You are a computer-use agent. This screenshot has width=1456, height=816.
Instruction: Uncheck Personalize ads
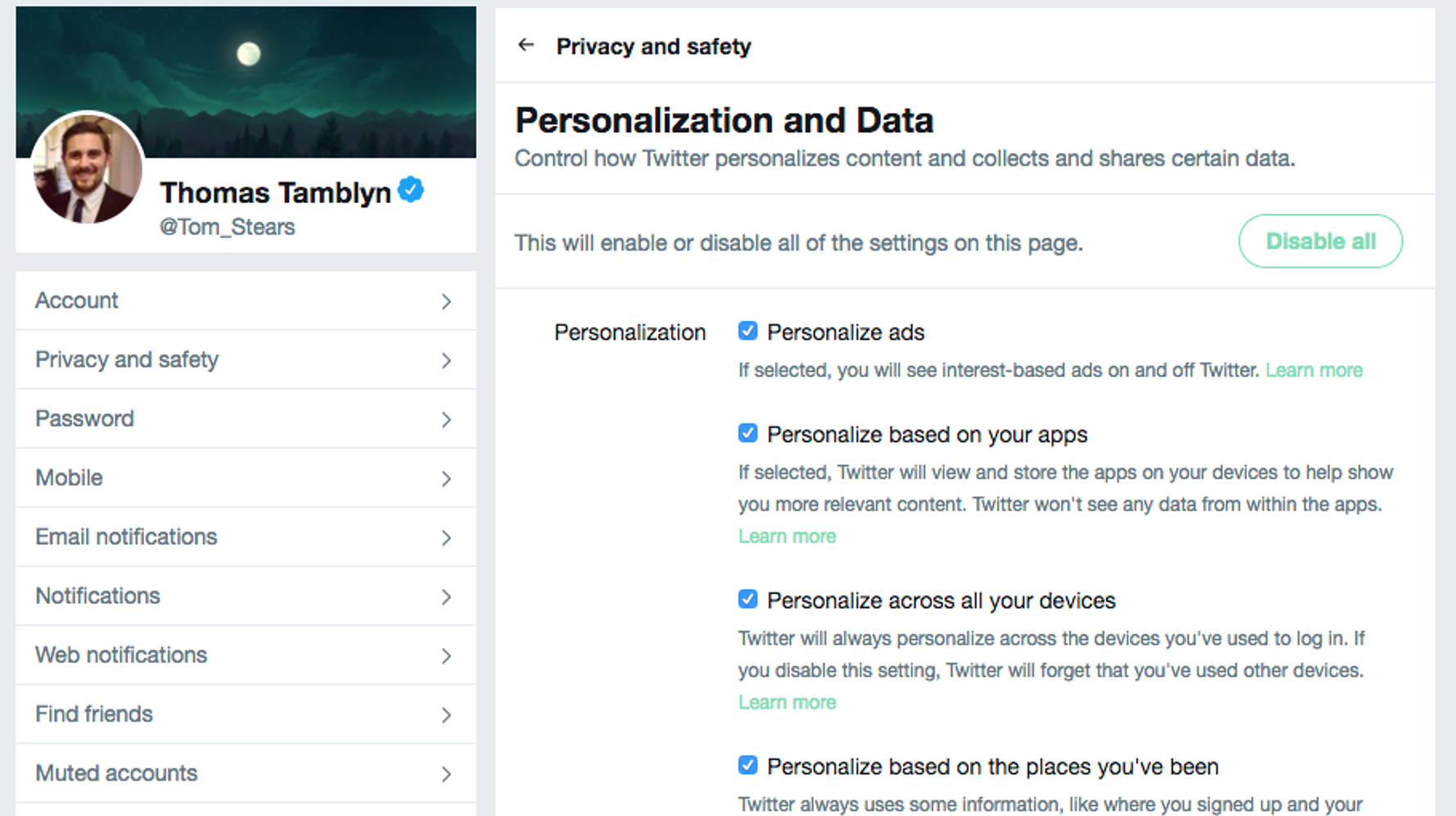pos(747,331)
